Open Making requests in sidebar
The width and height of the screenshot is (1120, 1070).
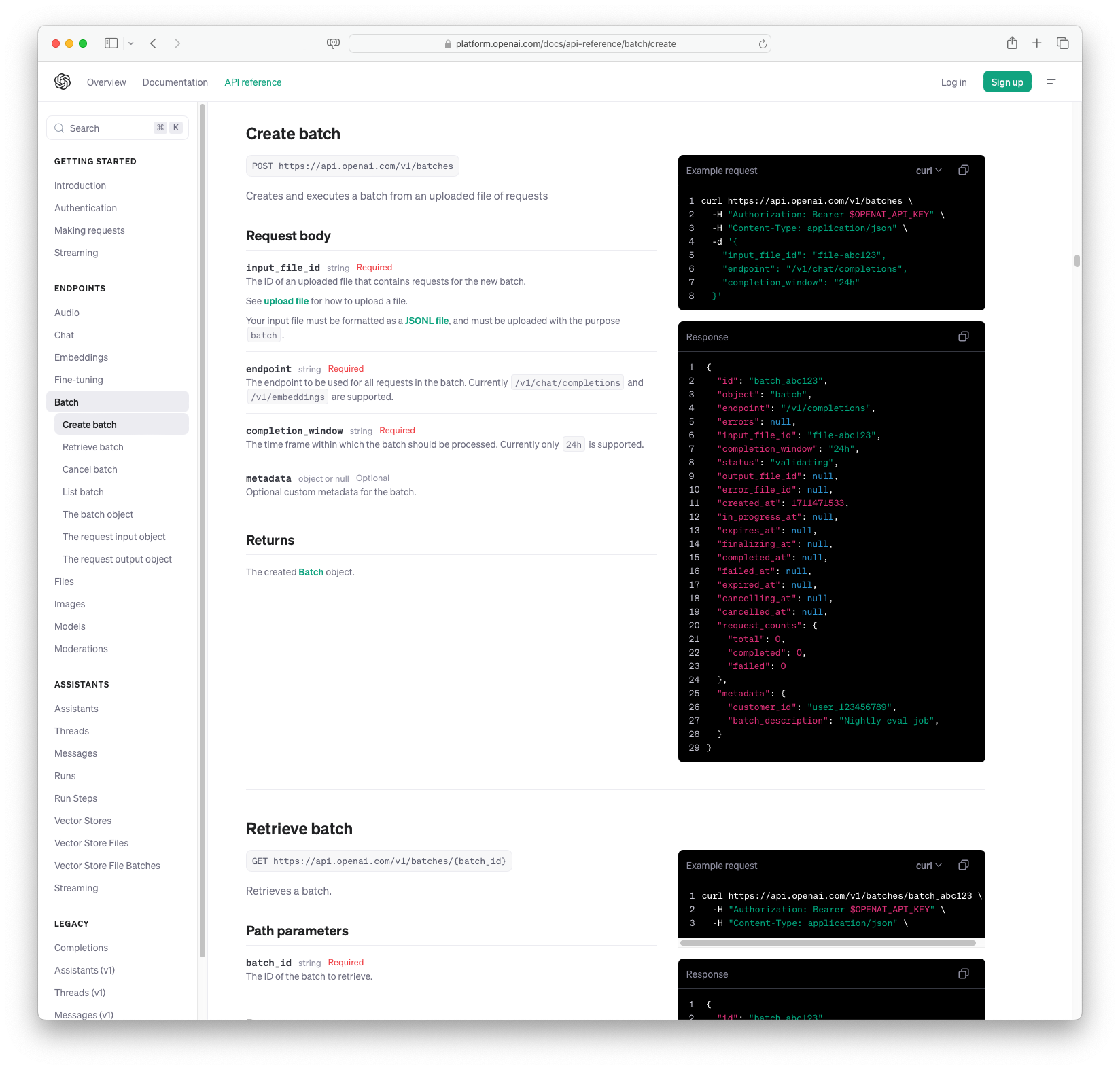pos(90,230)
